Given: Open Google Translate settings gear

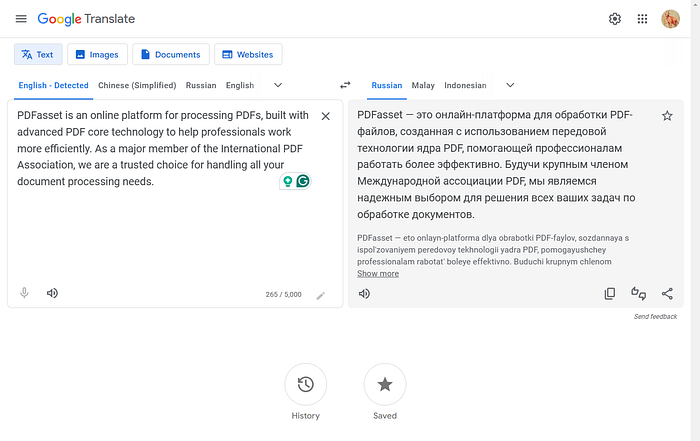Looking at the screenshot, I should [615, 19].
